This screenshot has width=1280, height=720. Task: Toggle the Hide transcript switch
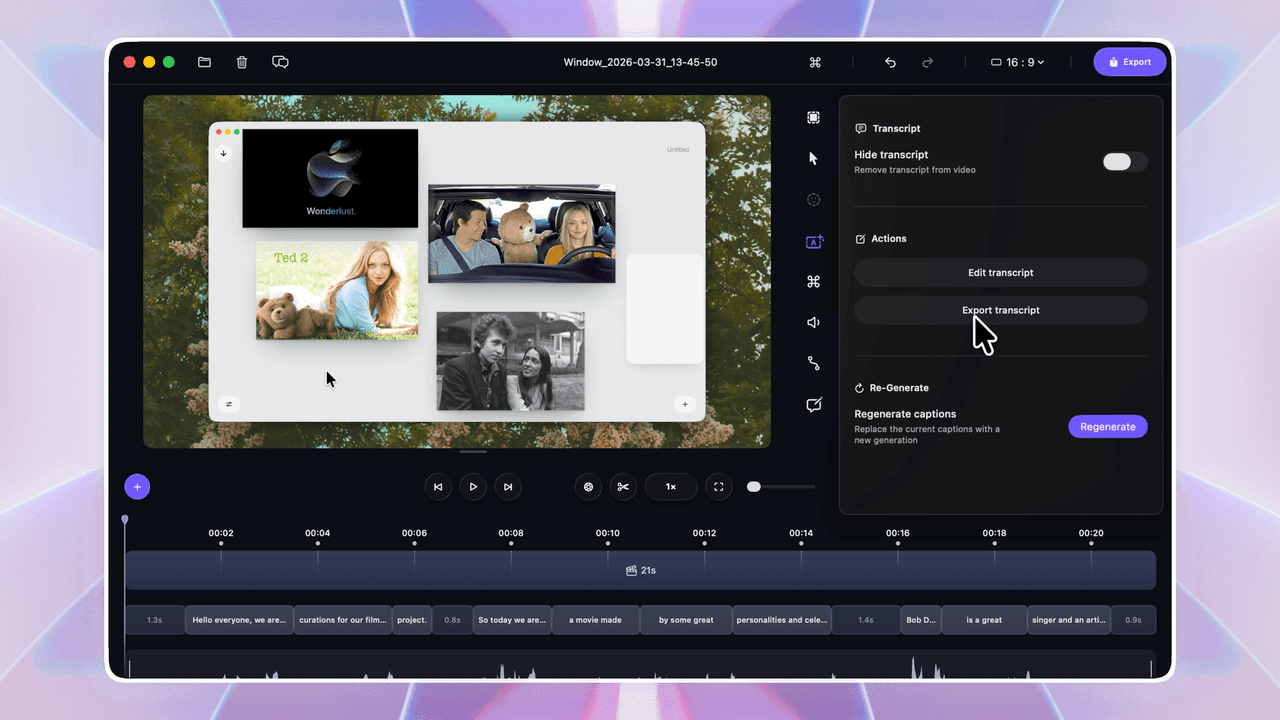pyautogui.click(x=1124, y=162)
